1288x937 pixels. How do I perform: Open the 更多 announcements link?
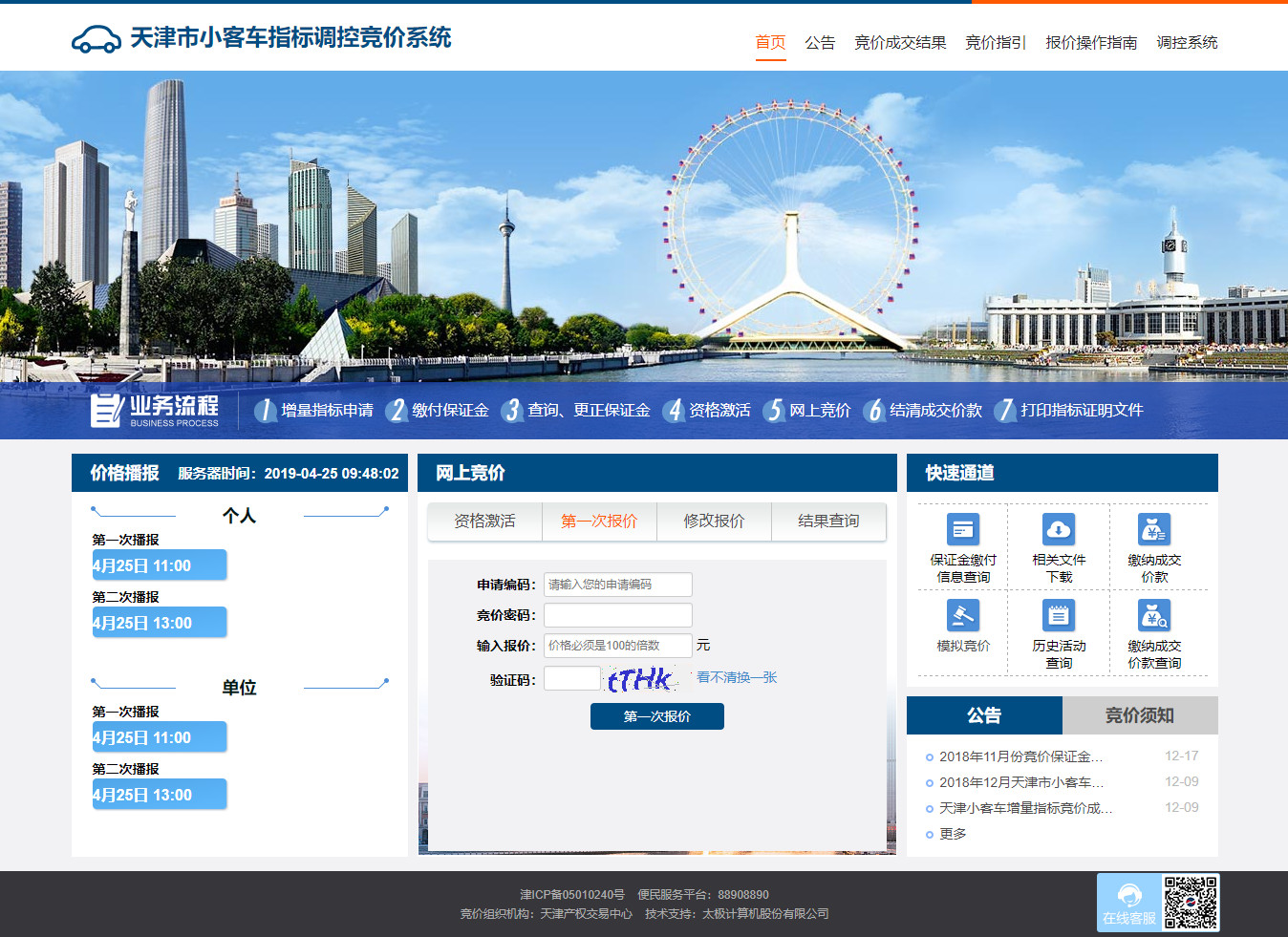coord(953,834)
